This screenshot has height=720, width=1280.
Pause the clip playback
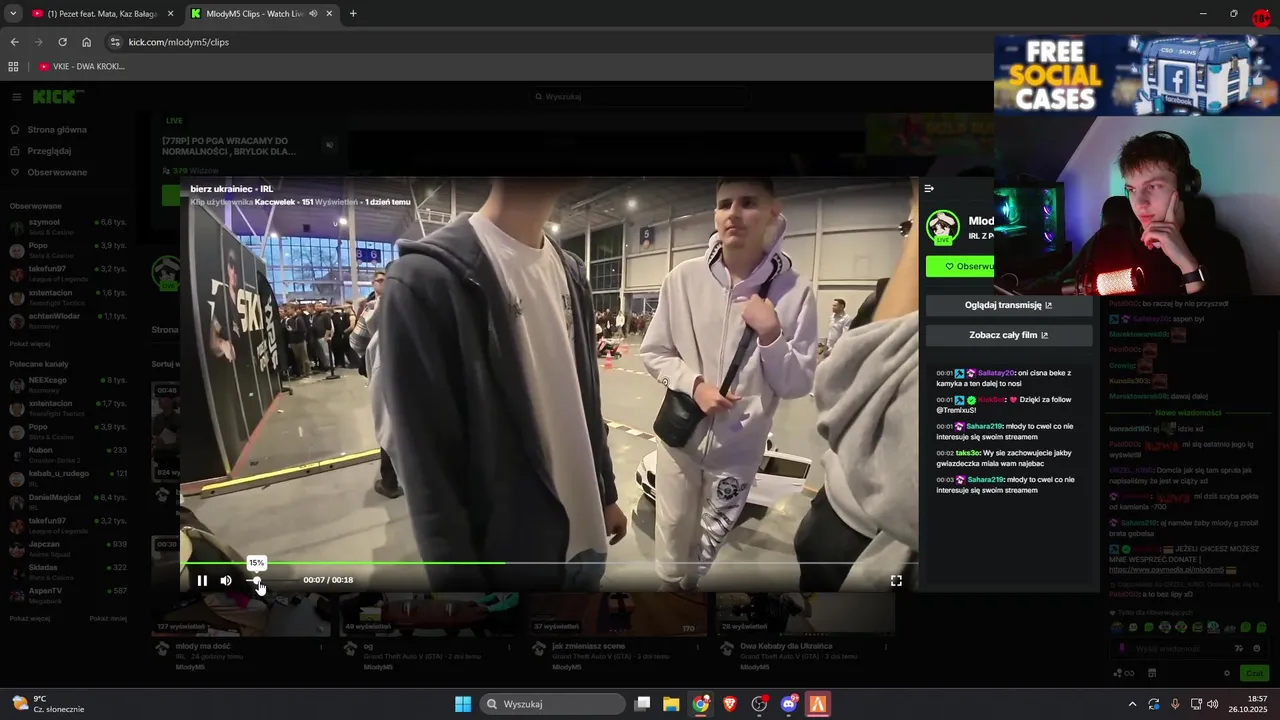[x=202, y=580]
